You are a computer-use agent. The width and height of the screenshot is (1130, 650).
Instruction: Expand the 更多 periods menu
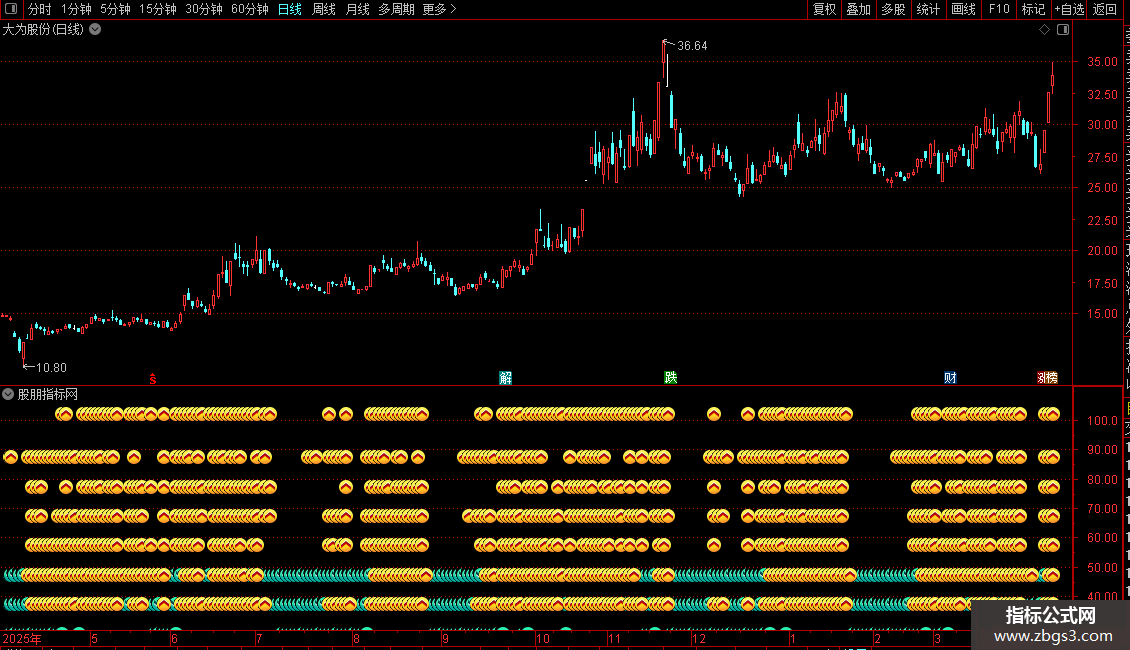[x=440, y=9]
